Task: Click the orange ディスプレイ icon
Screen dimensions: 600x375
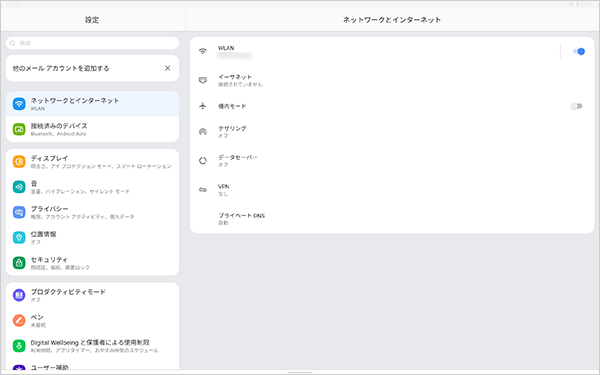Action: point(19,161)
